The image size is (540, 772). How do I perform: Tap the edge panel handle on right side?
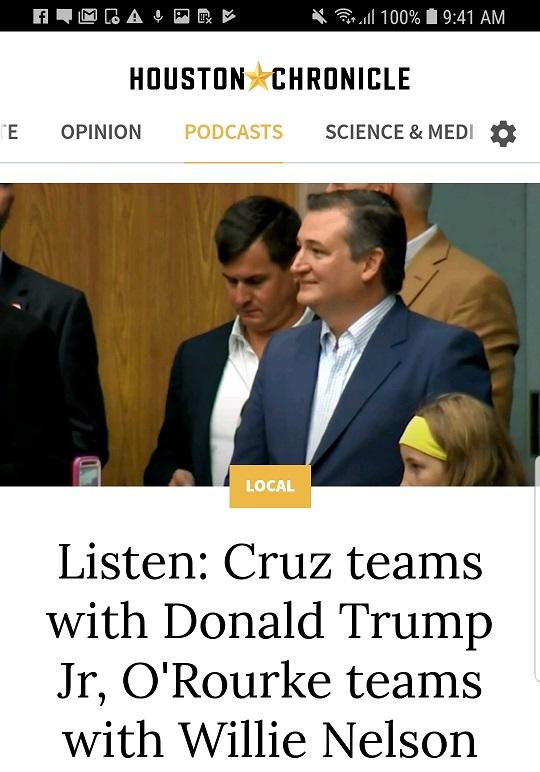pyautogui.click(x=536, y=569)
